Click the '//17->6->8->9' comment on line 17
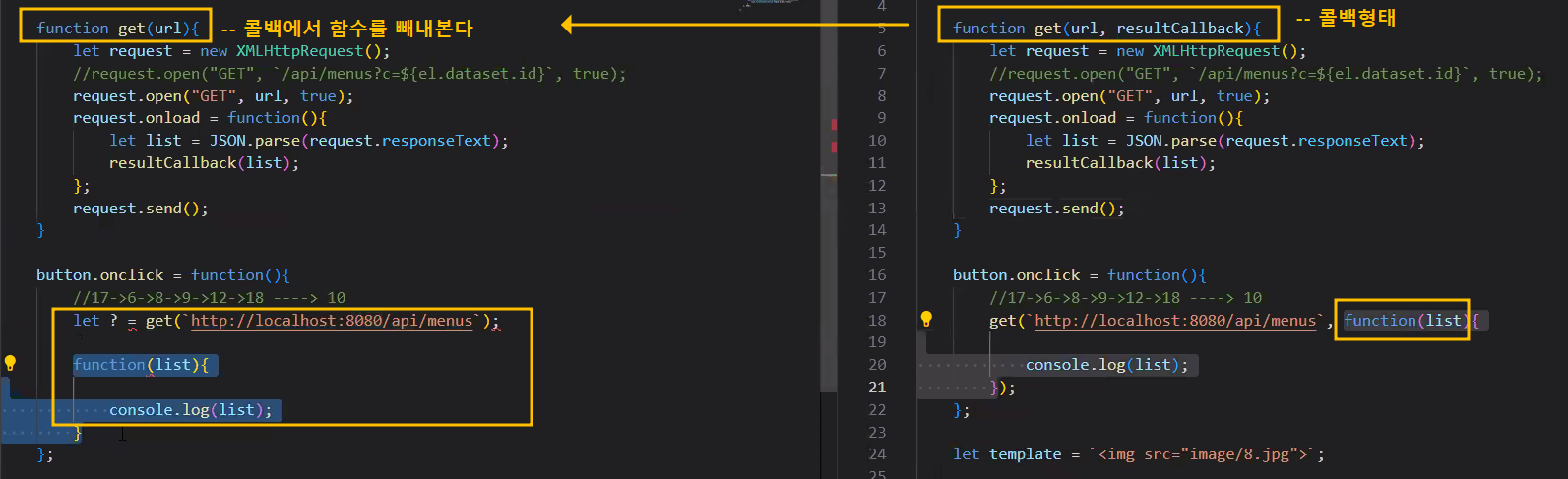Screen dimensions: 1568x479 pos(1126,298)
